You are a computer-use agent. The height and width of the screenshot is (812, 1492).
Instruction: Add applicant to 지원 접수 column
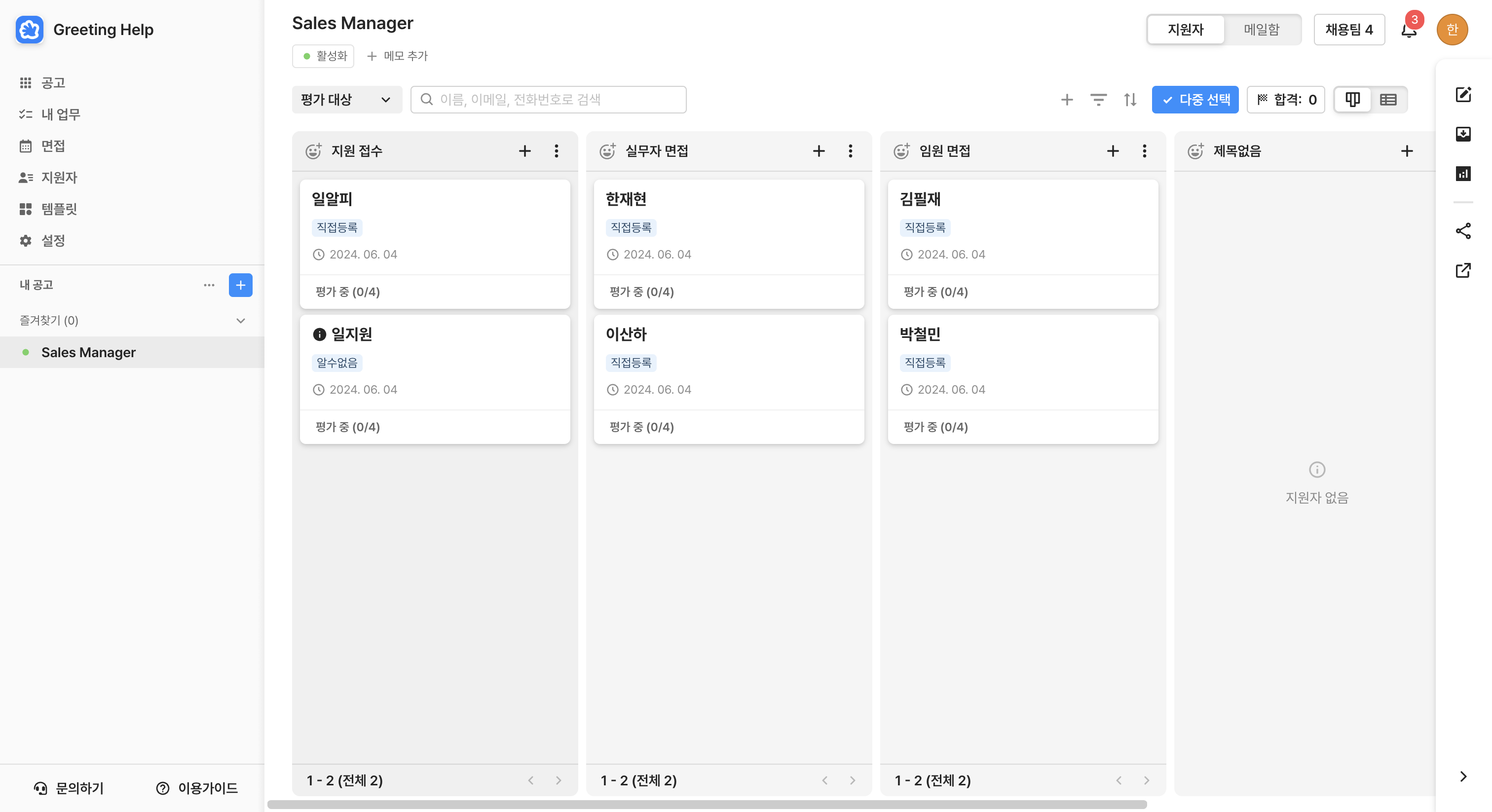tap(525, 151)
